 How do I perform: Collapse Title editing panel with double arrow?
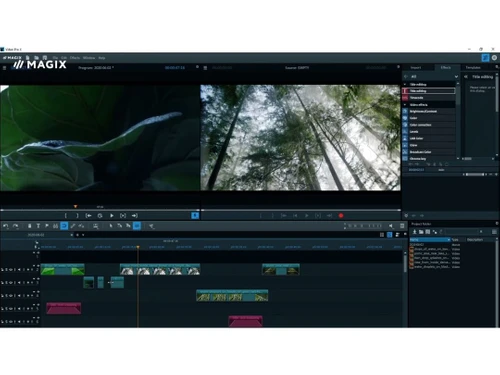(466, 77)
